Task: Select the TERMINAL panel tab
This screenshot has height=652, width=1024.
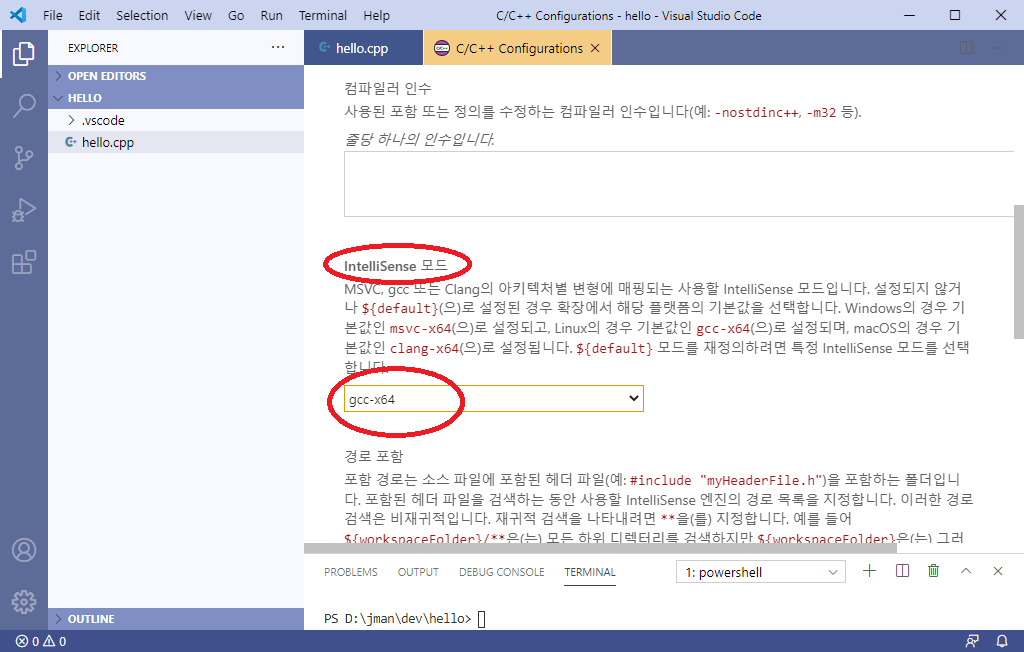Action: (x=590, y=572)
